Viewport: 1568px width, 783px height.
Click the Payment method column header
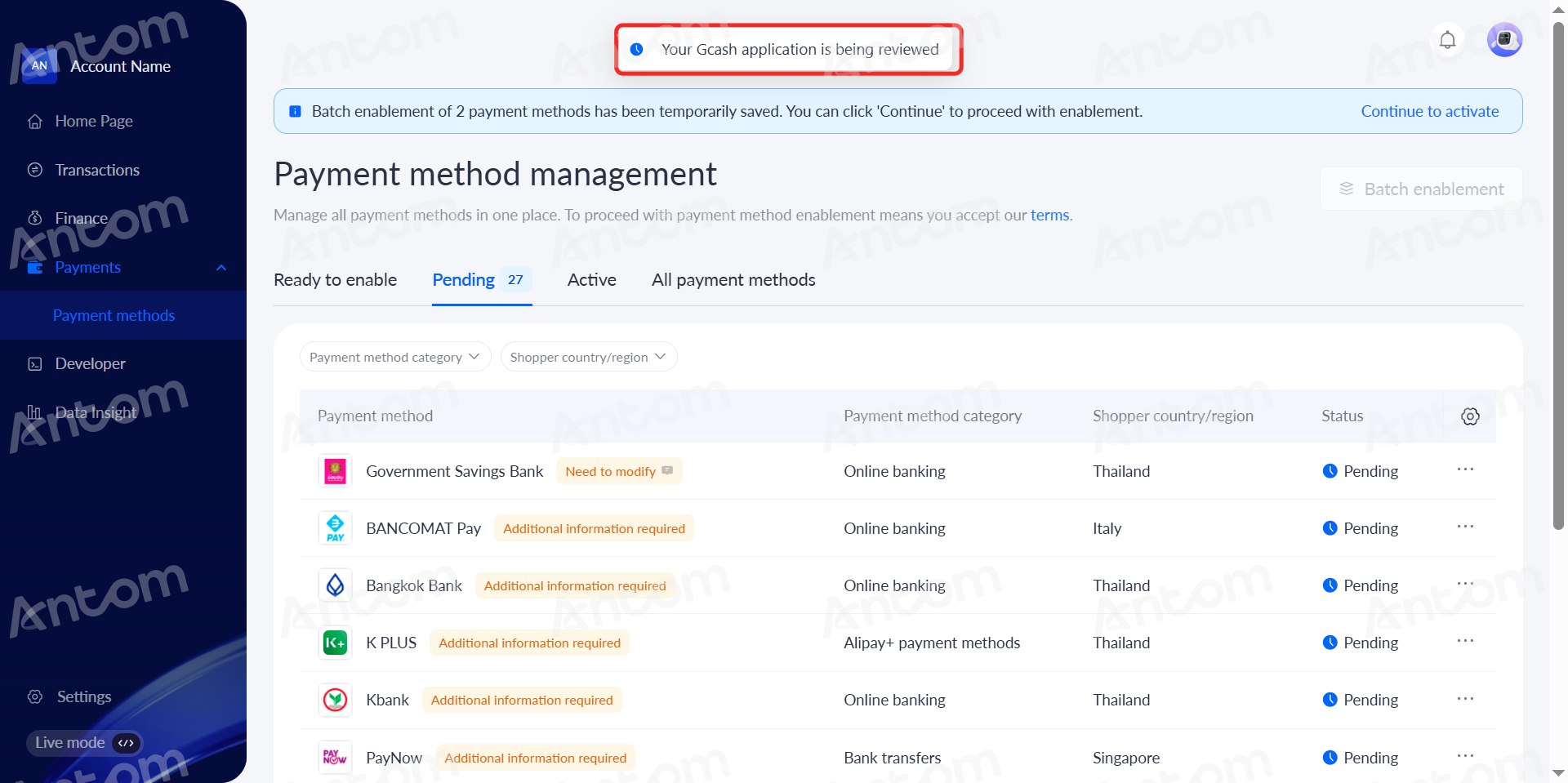coord(375,416)
